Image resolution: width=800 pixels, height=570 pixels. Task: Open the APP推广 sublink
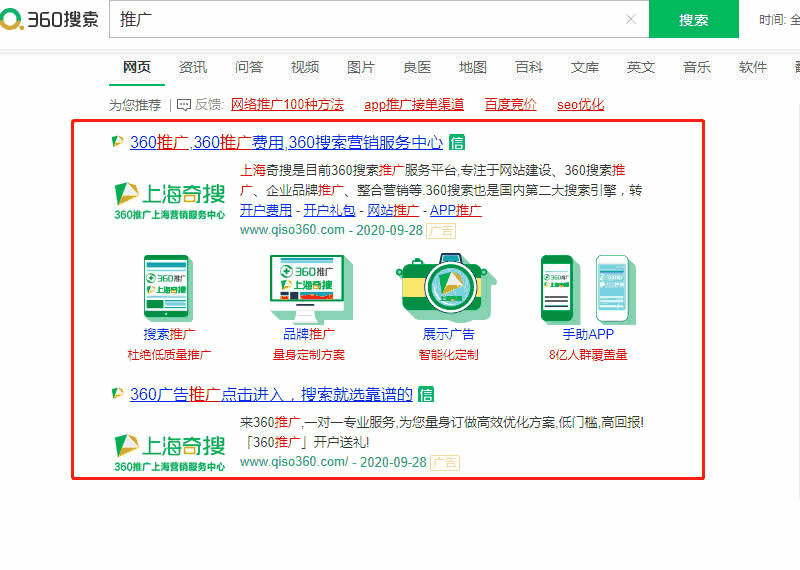pyautogui.click(x=456, y=210)
